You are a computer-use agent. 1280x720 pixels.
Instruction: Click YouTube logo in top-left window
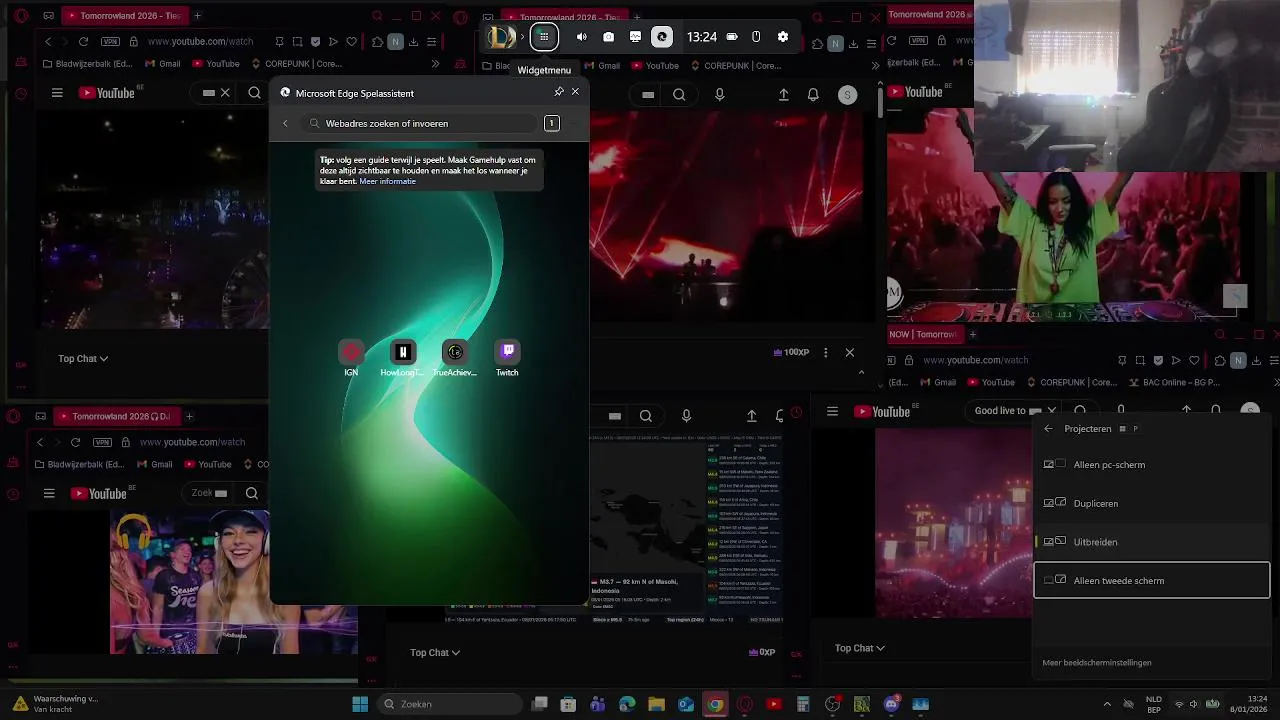point(107,93)
